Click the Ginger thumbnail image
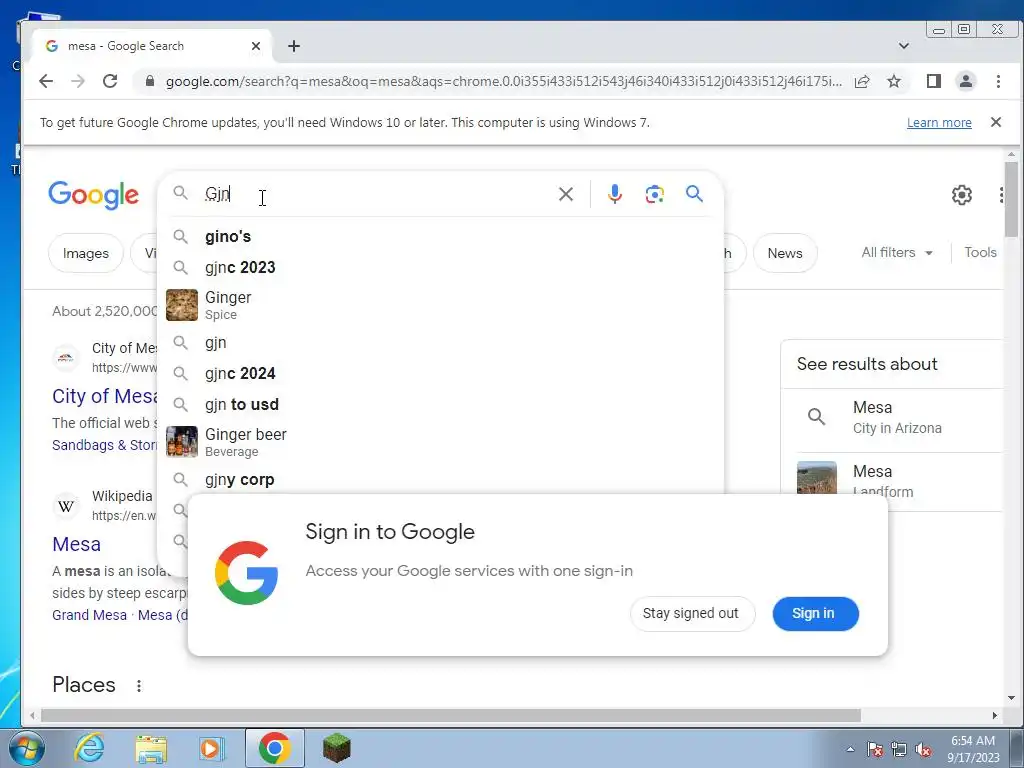 point(182,305)
